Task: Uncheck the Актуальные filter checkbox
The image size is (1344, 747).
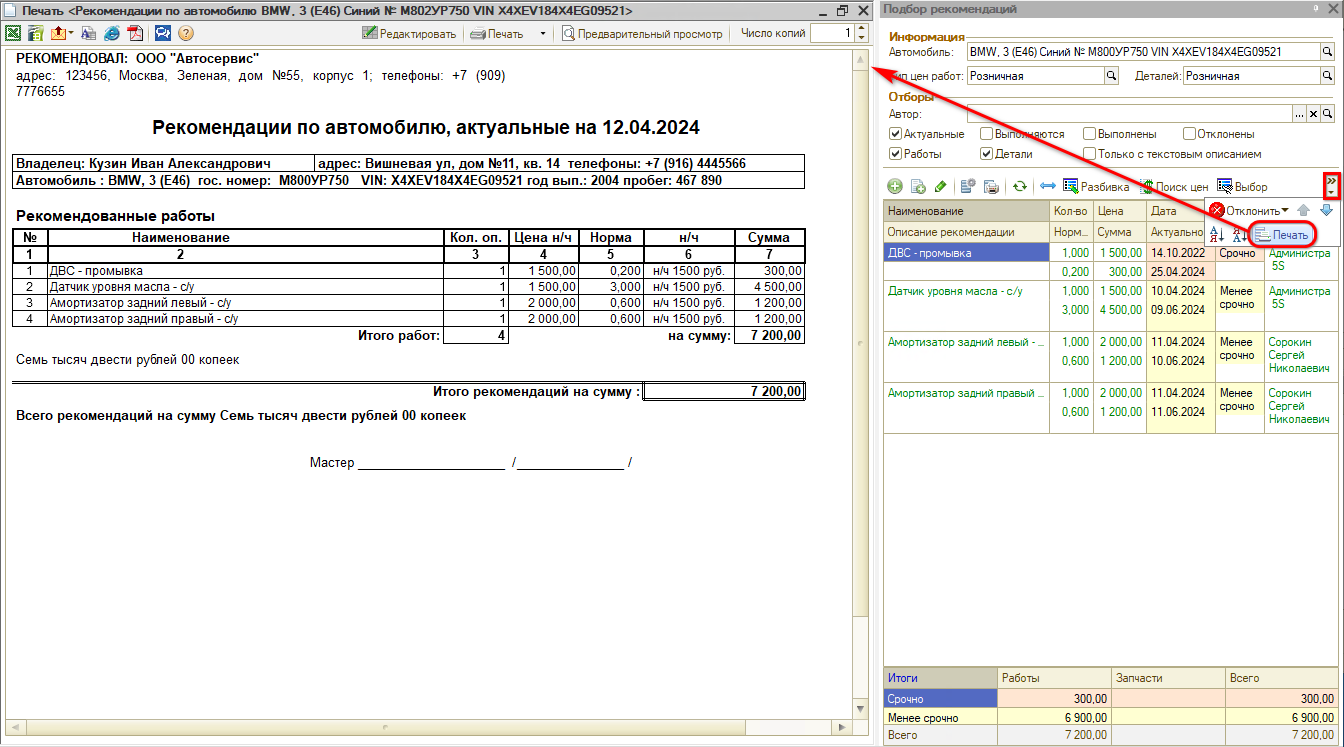Action: click(x=896, y=134)
